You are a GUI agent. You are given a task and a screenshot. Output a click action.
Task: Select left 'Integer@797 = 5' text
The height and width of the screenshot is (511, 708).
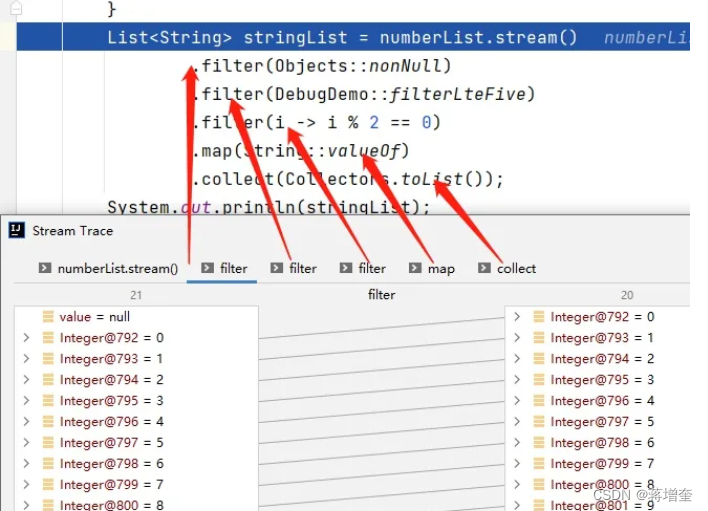click(112, 442)
